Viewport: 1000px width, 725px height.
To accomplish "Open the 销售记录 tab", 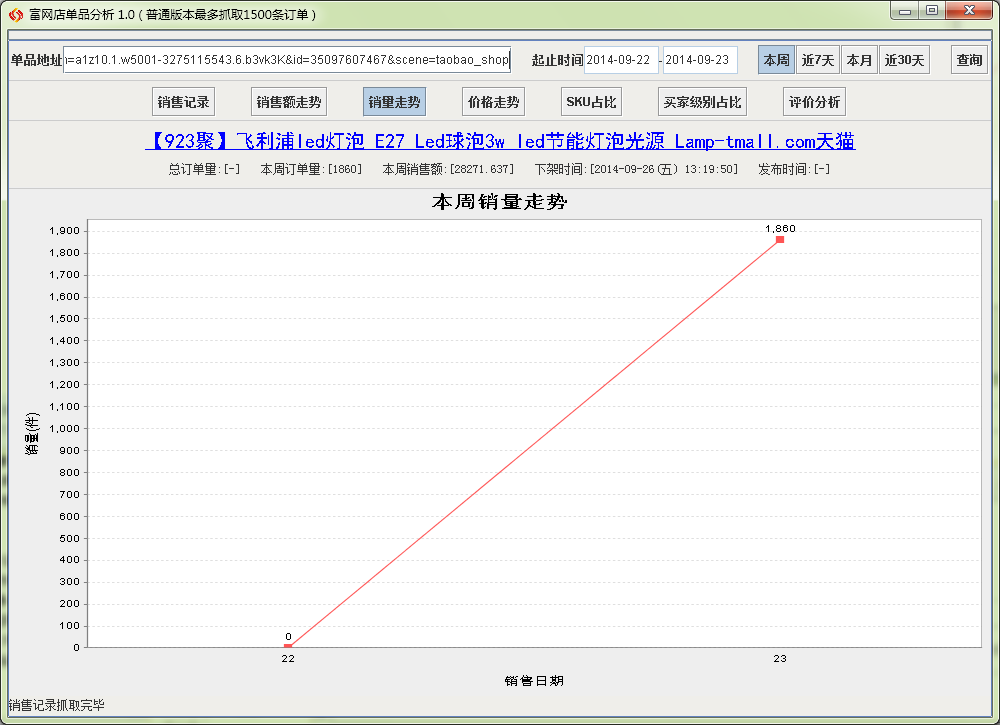I will tap(184, 102).
